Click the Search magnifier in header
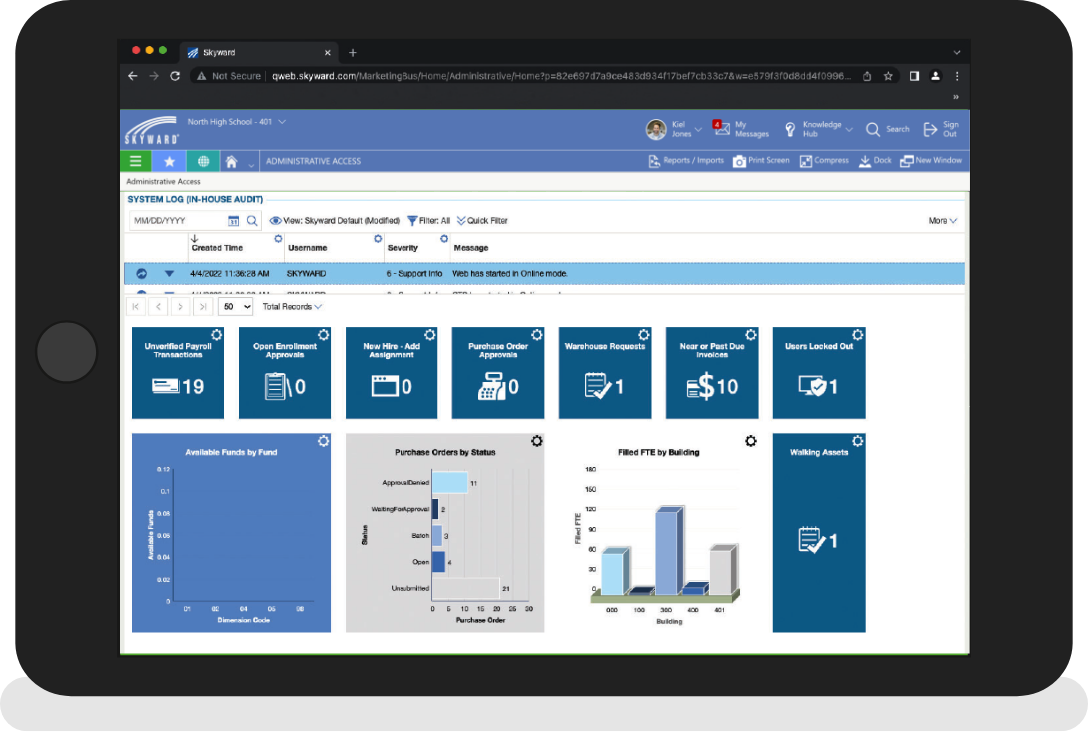Image resolution: width=1088 pixels, height=732 pixels. click(x=887, y=129)
